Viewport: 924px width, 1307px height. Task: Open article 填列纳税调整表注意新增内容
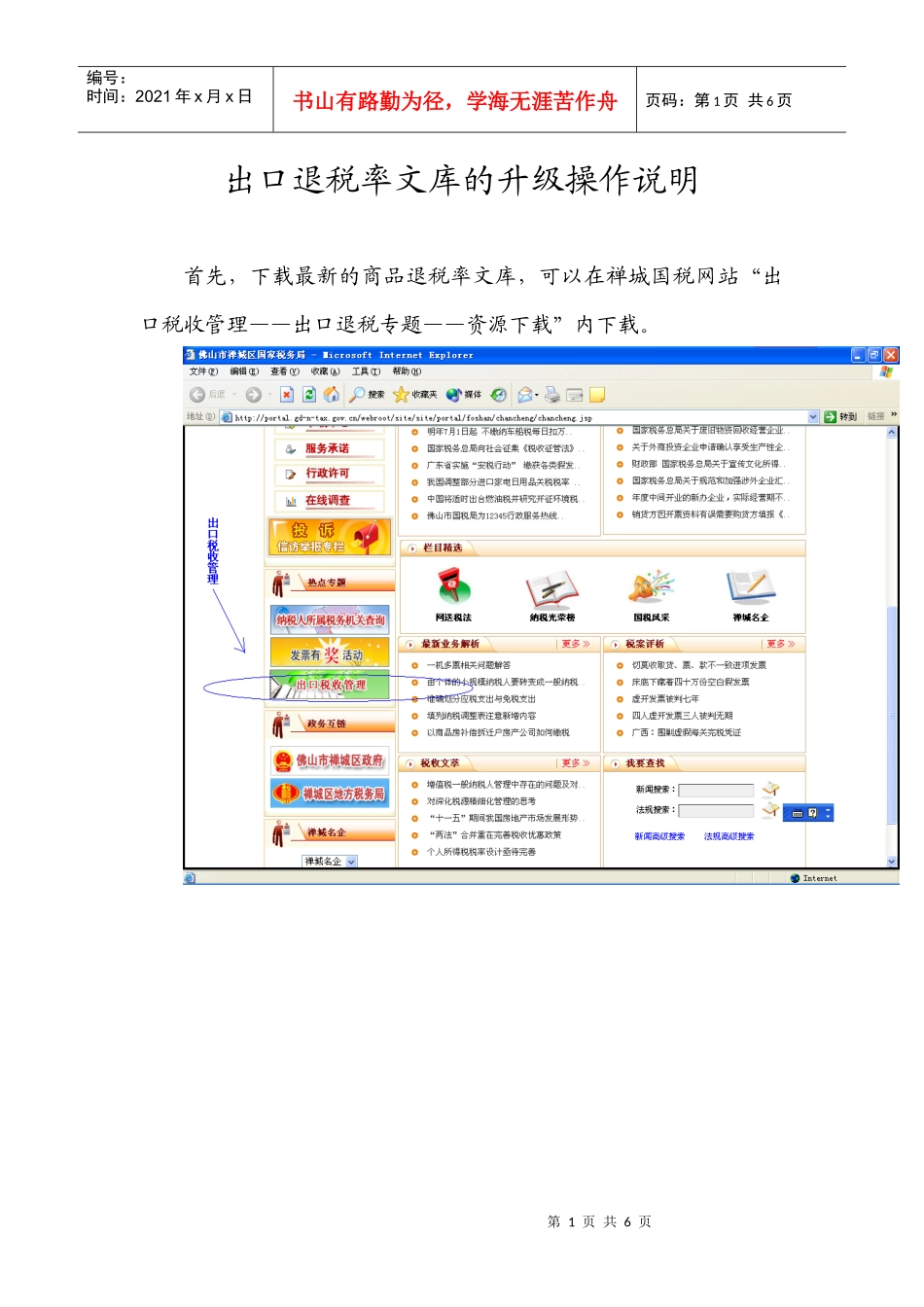point(481,716)
